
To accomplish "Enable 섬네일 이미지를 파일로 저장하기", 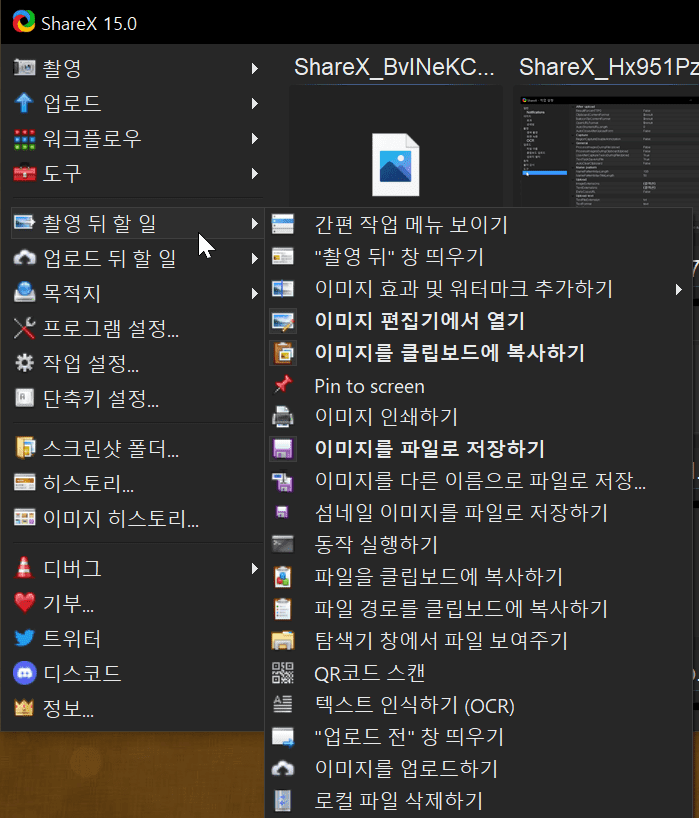I will point(478,513).
